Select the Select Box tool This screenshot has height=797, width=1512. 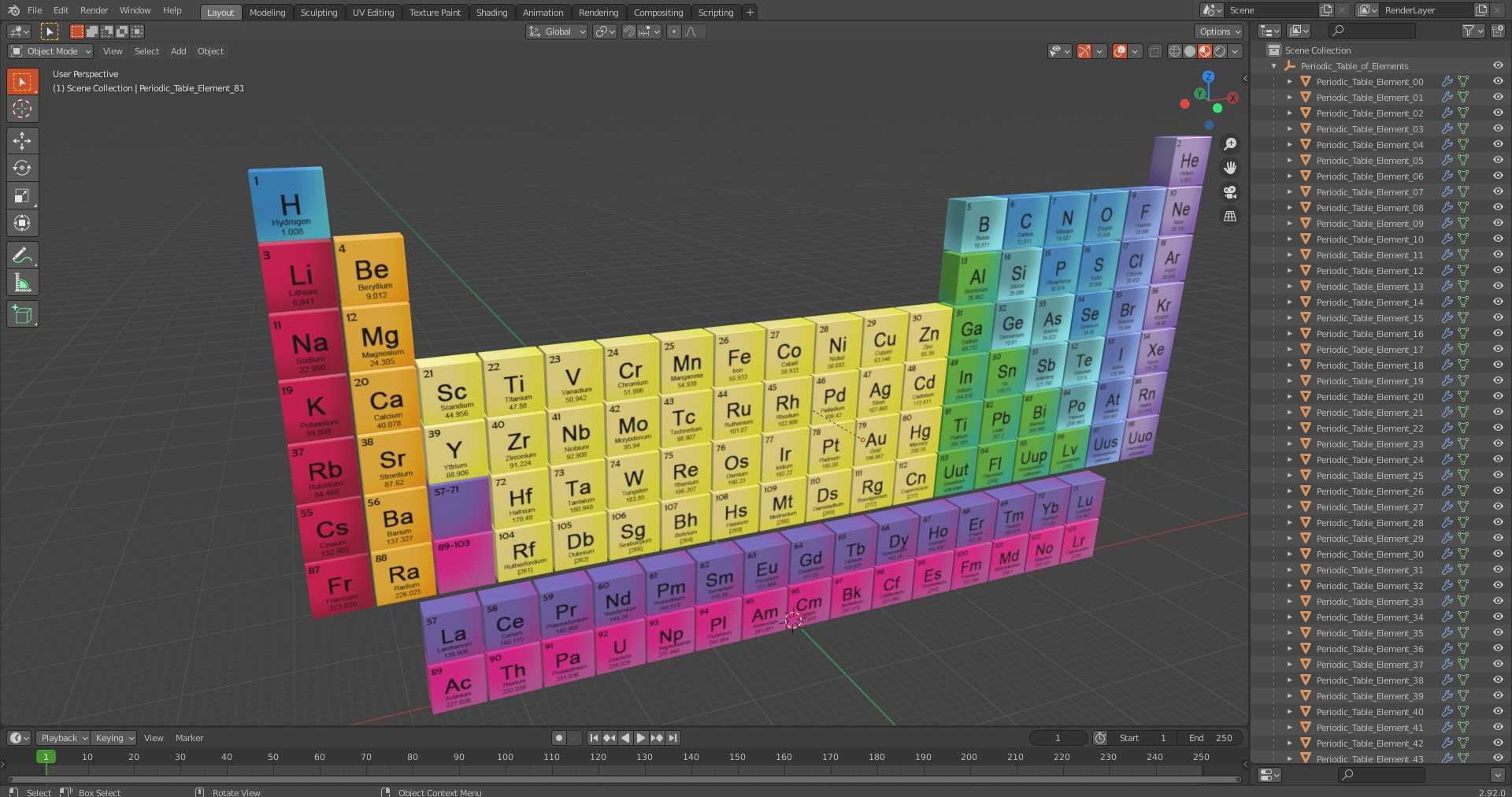click(x=22, y=82)
